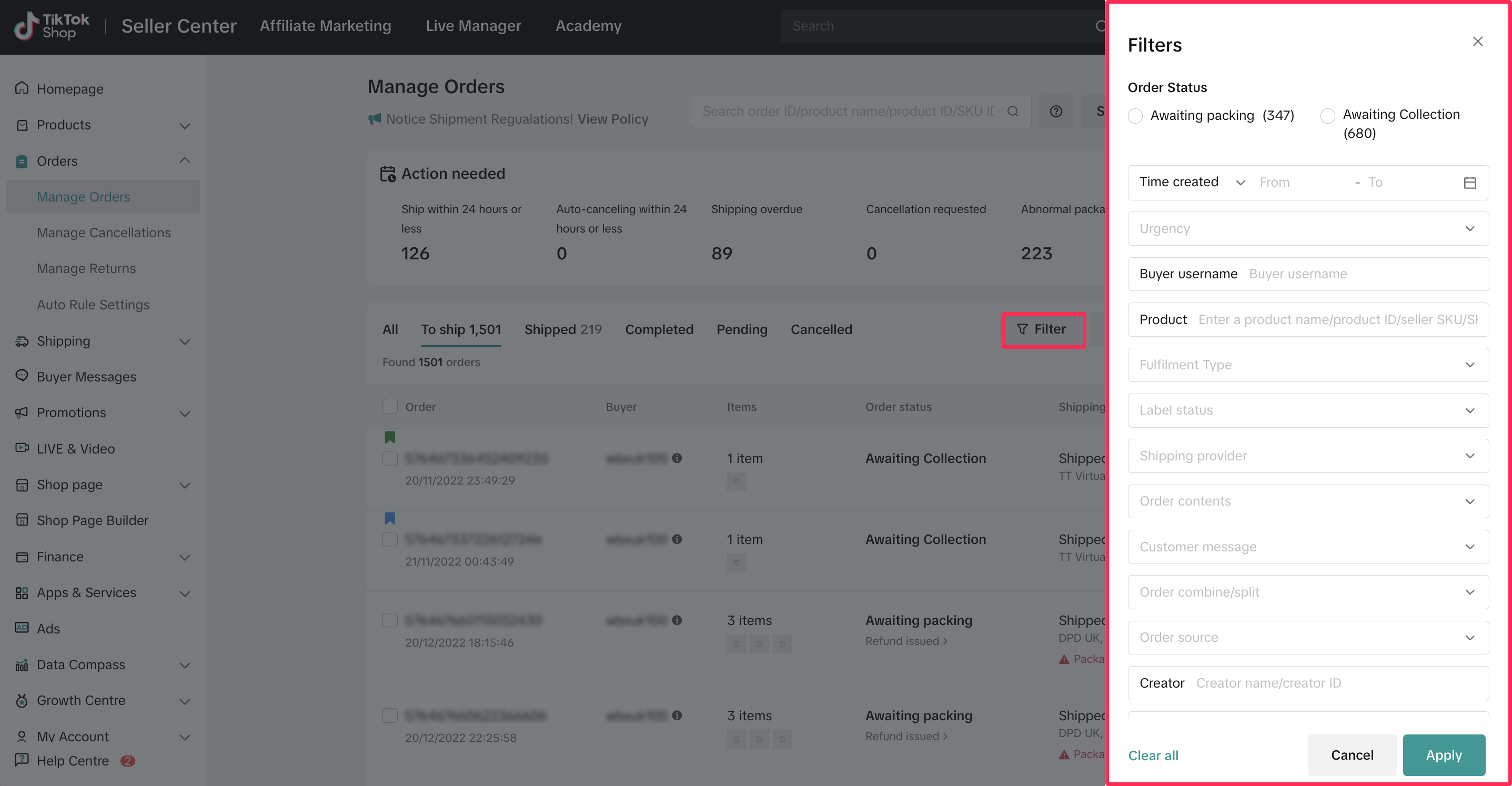Close the Filters panel

click(x=1477, y=41)
